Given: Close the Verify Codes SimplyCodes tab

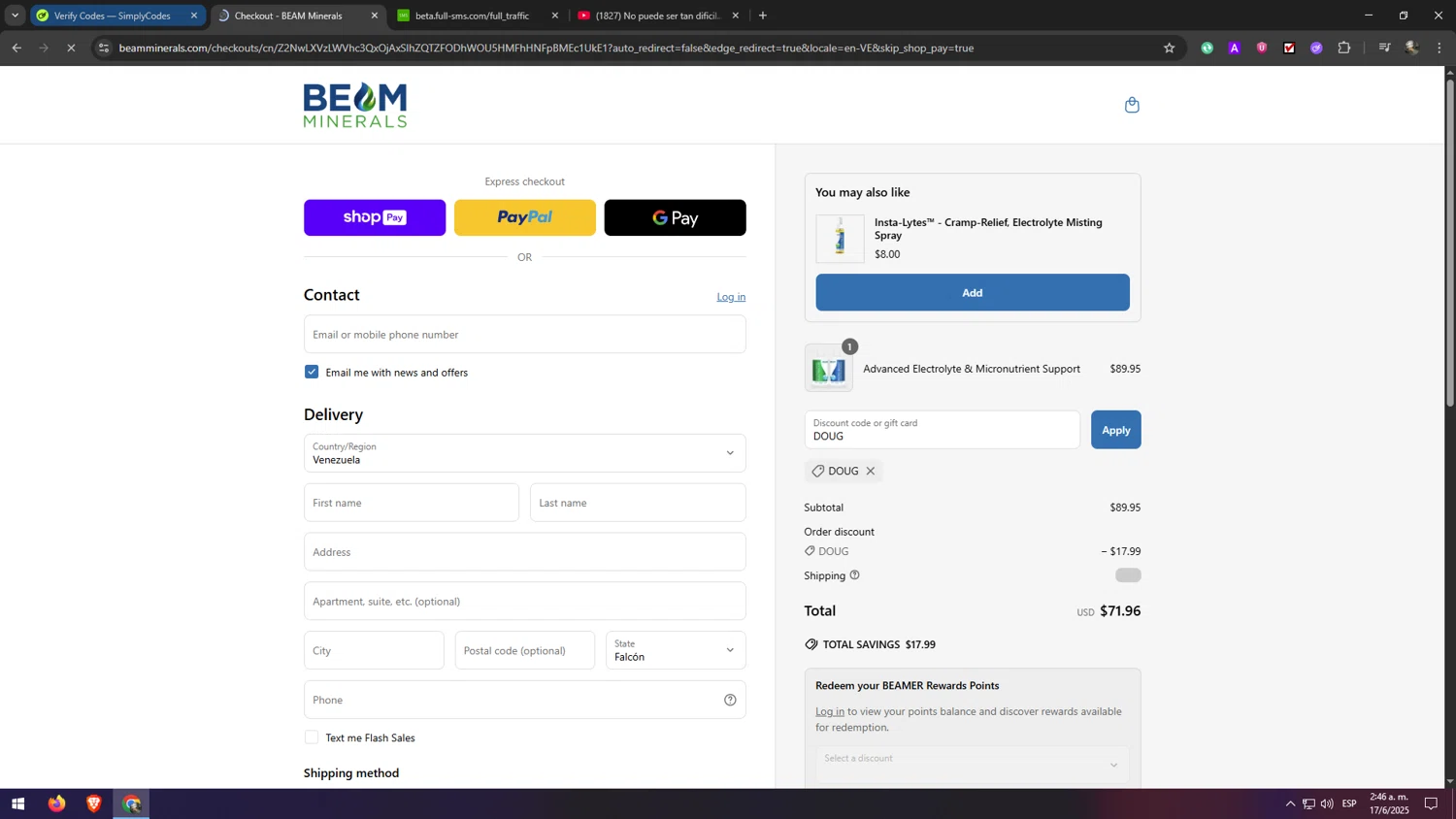Looking at the screenshot, I should pyautogui.click(x=194, y=16).
